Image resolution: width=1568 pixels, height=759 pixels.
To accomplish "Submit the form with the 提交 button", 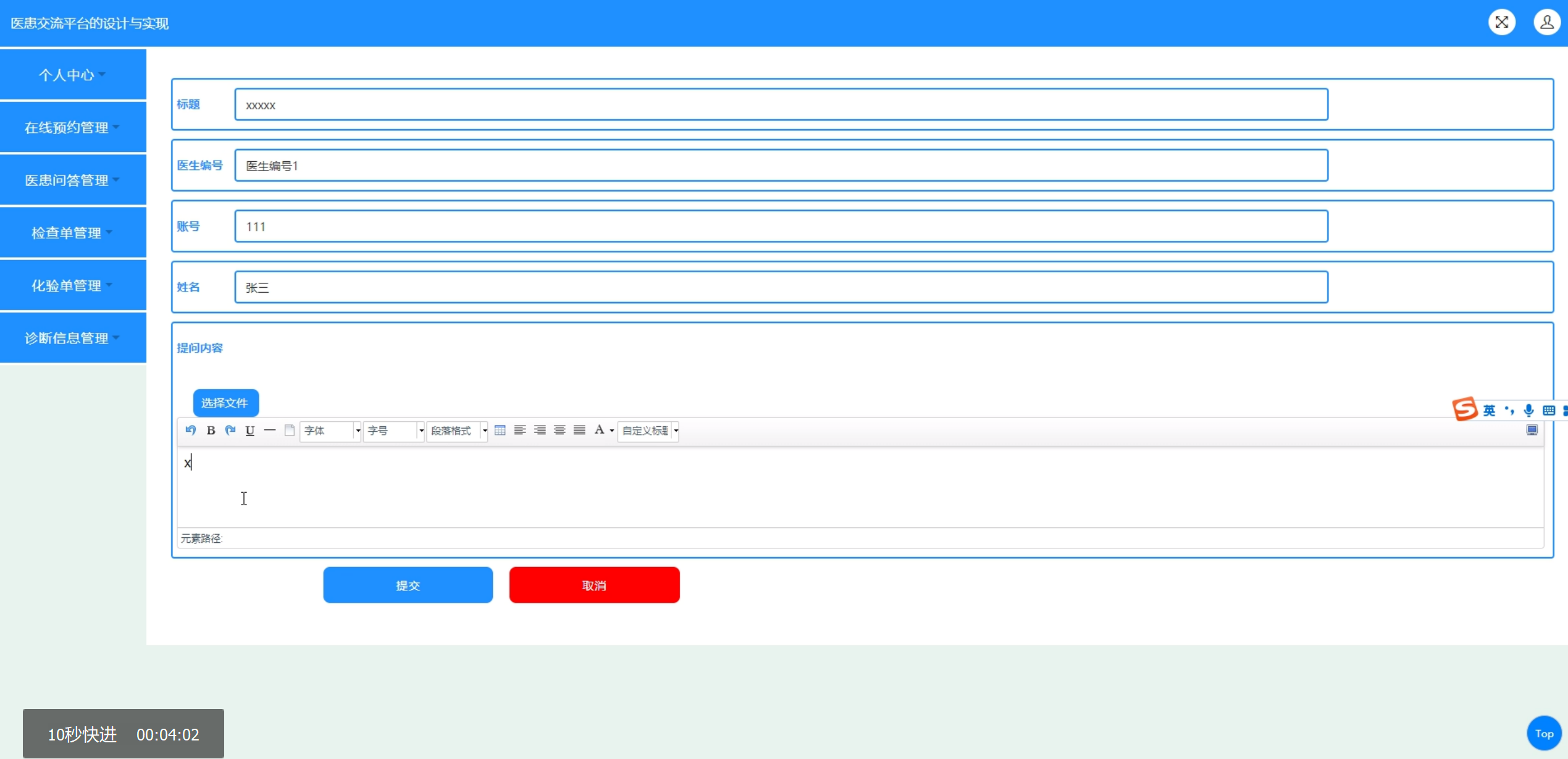I will [408, 585].
